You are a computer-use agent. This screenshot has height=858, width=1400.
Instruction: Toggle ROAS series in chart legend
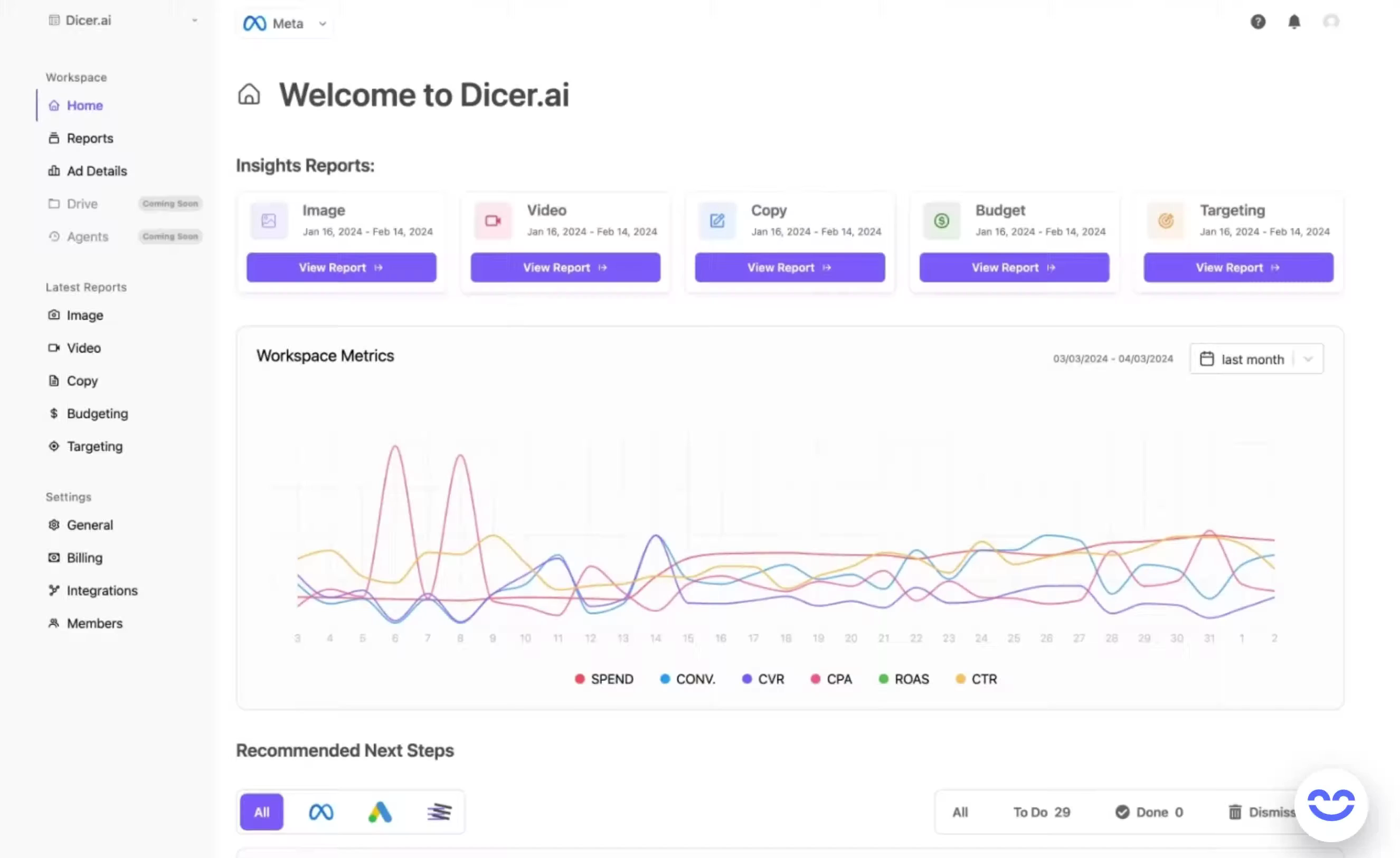903,679
